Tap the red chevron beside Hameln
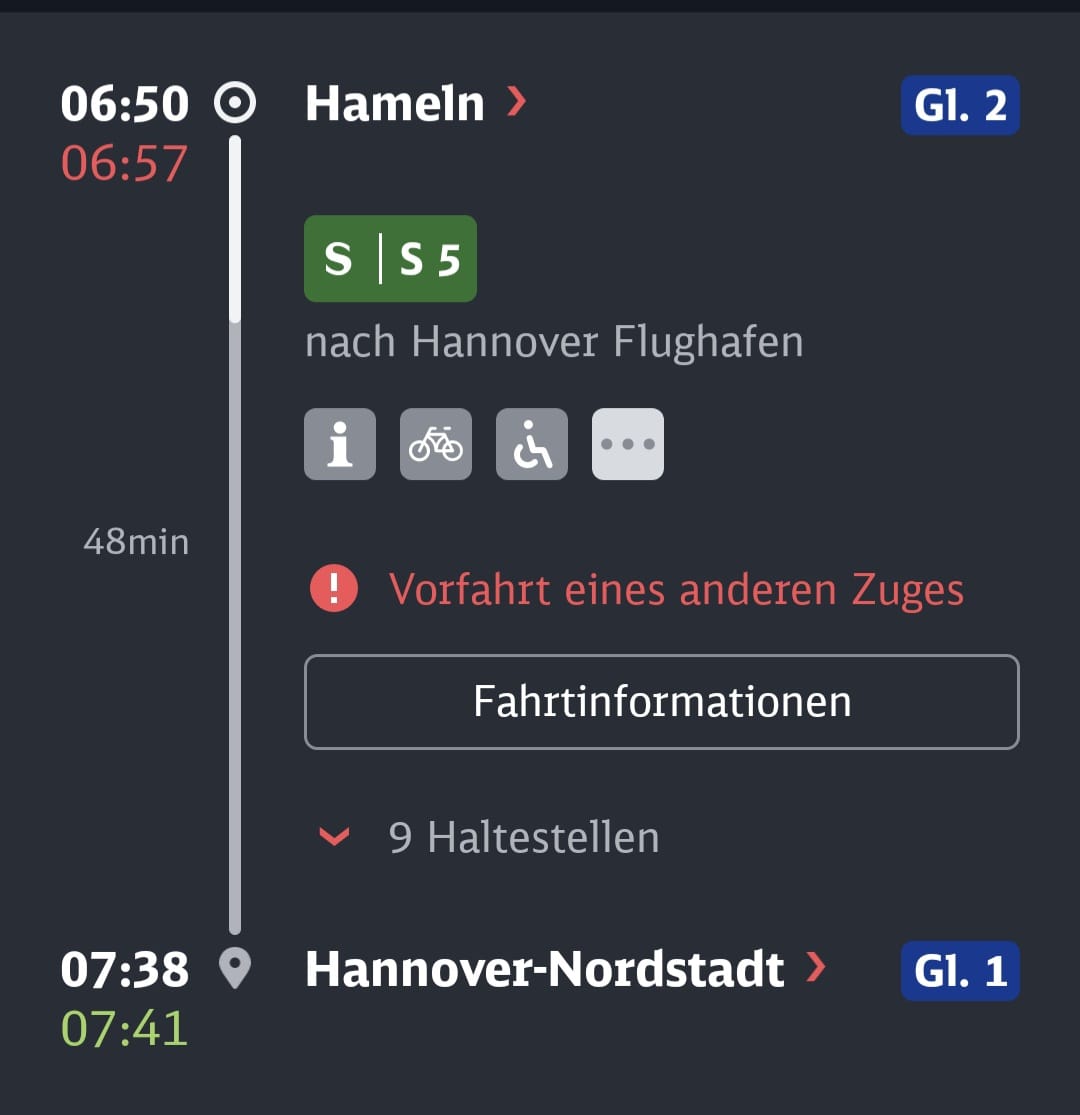Screen dimensions: 1080x1115 pos(516,102)
